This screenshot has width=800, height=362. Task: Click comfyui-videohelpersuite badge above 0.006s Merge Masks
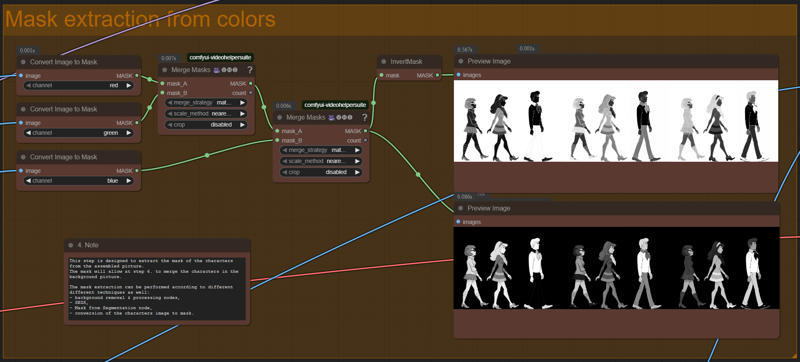(x=335, y=105)
